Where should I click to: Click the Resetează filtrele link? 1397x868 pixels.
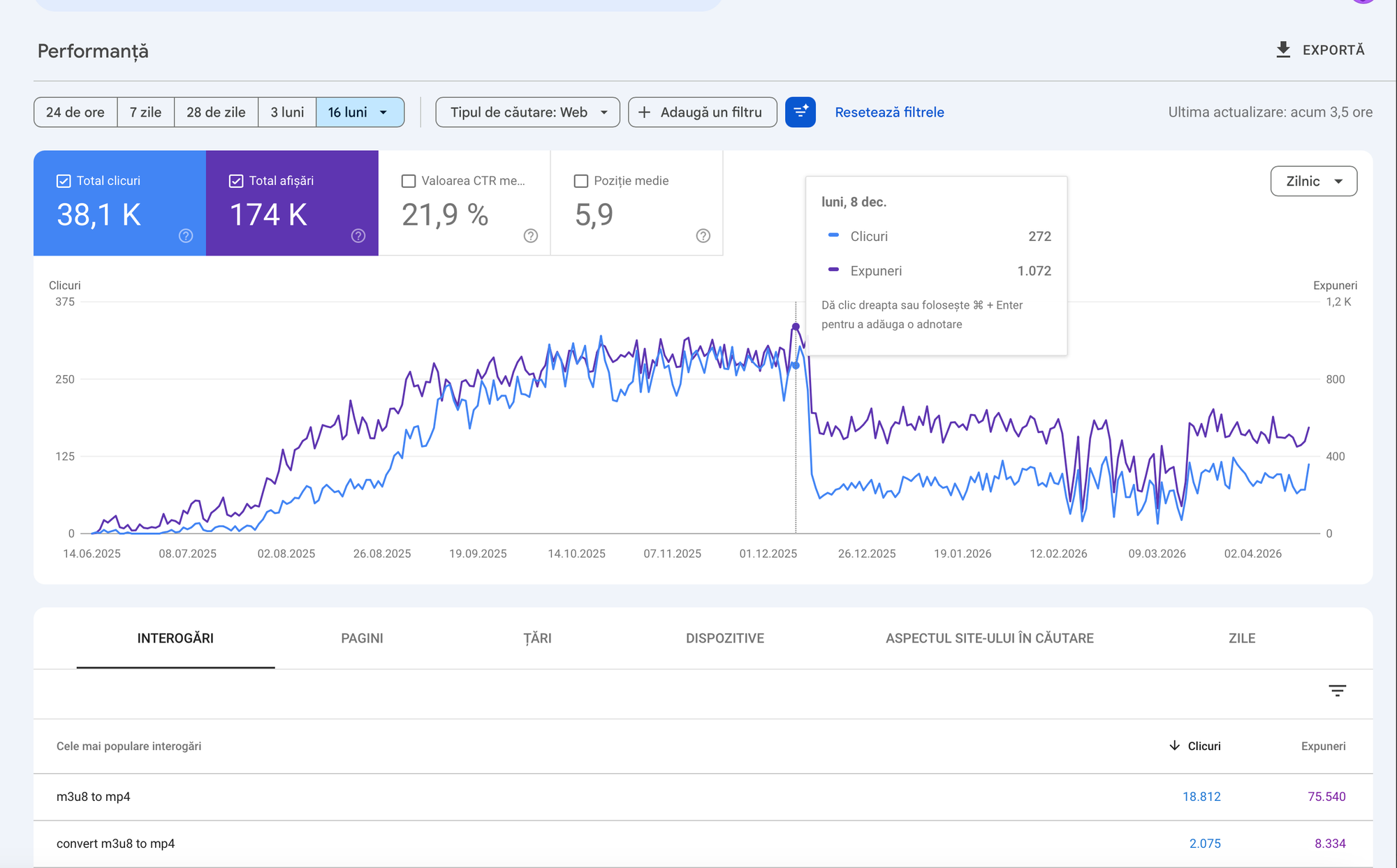point(888,112)
